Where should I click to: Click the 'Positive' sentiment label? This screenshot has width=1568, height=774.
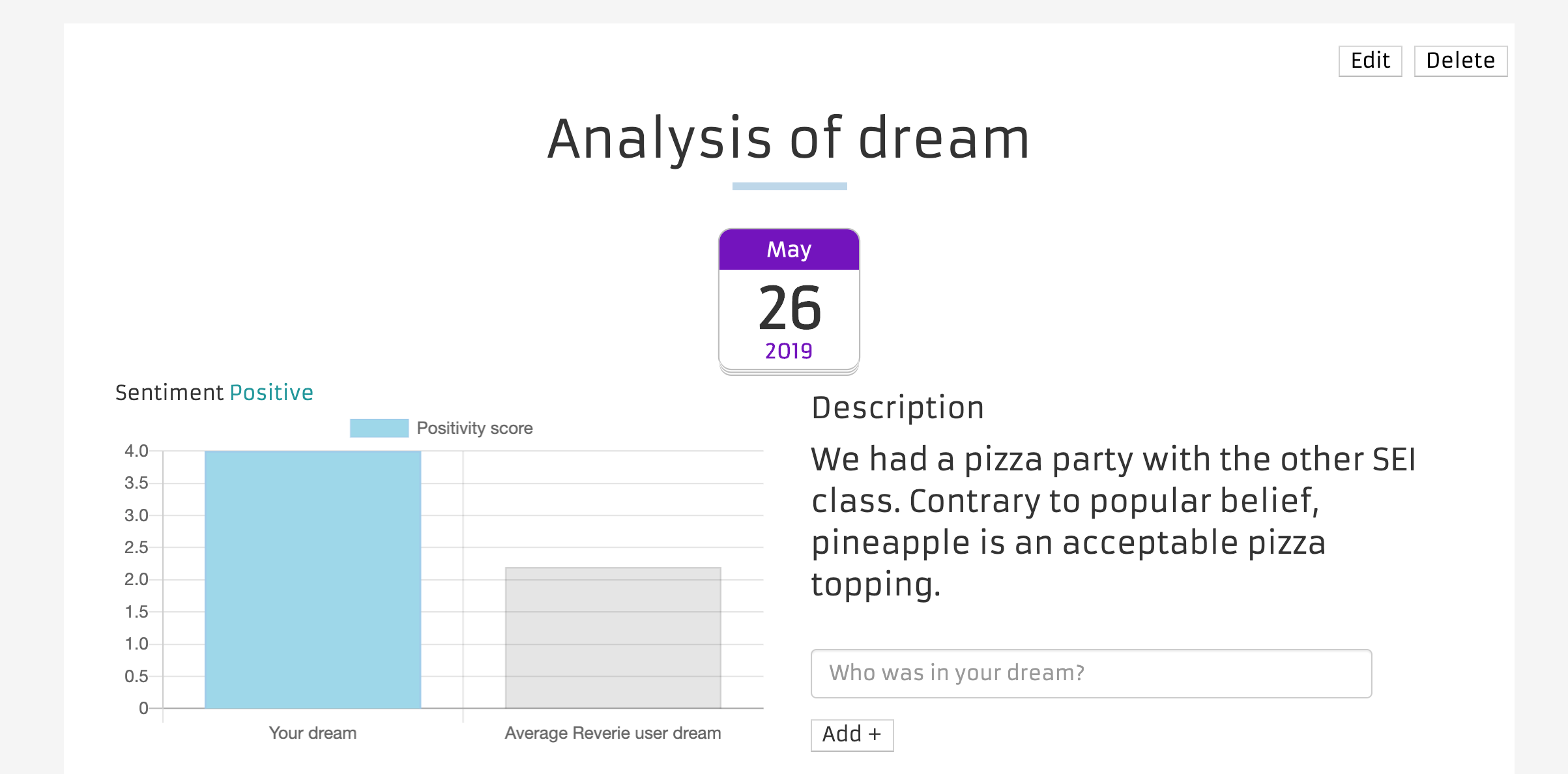[272, 393]
